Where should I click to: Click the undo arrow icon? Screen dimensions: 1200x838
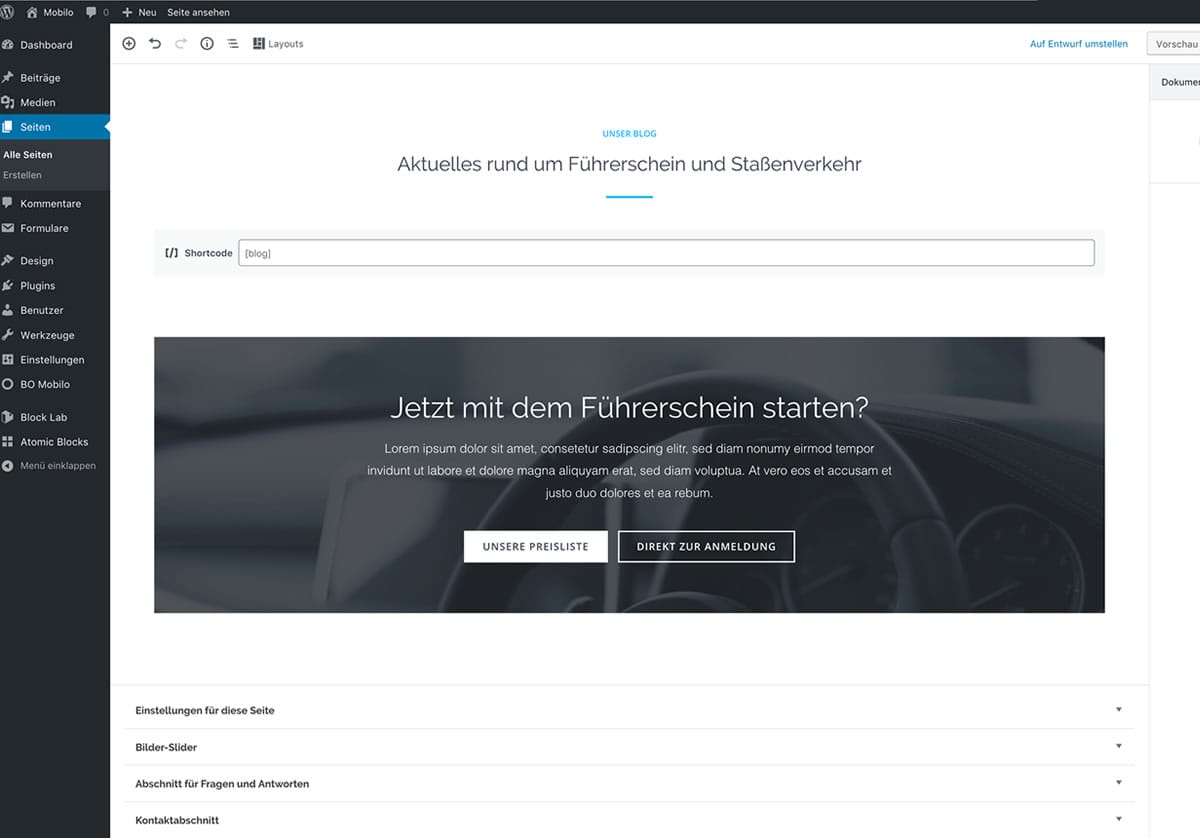(x=155, y=44)
